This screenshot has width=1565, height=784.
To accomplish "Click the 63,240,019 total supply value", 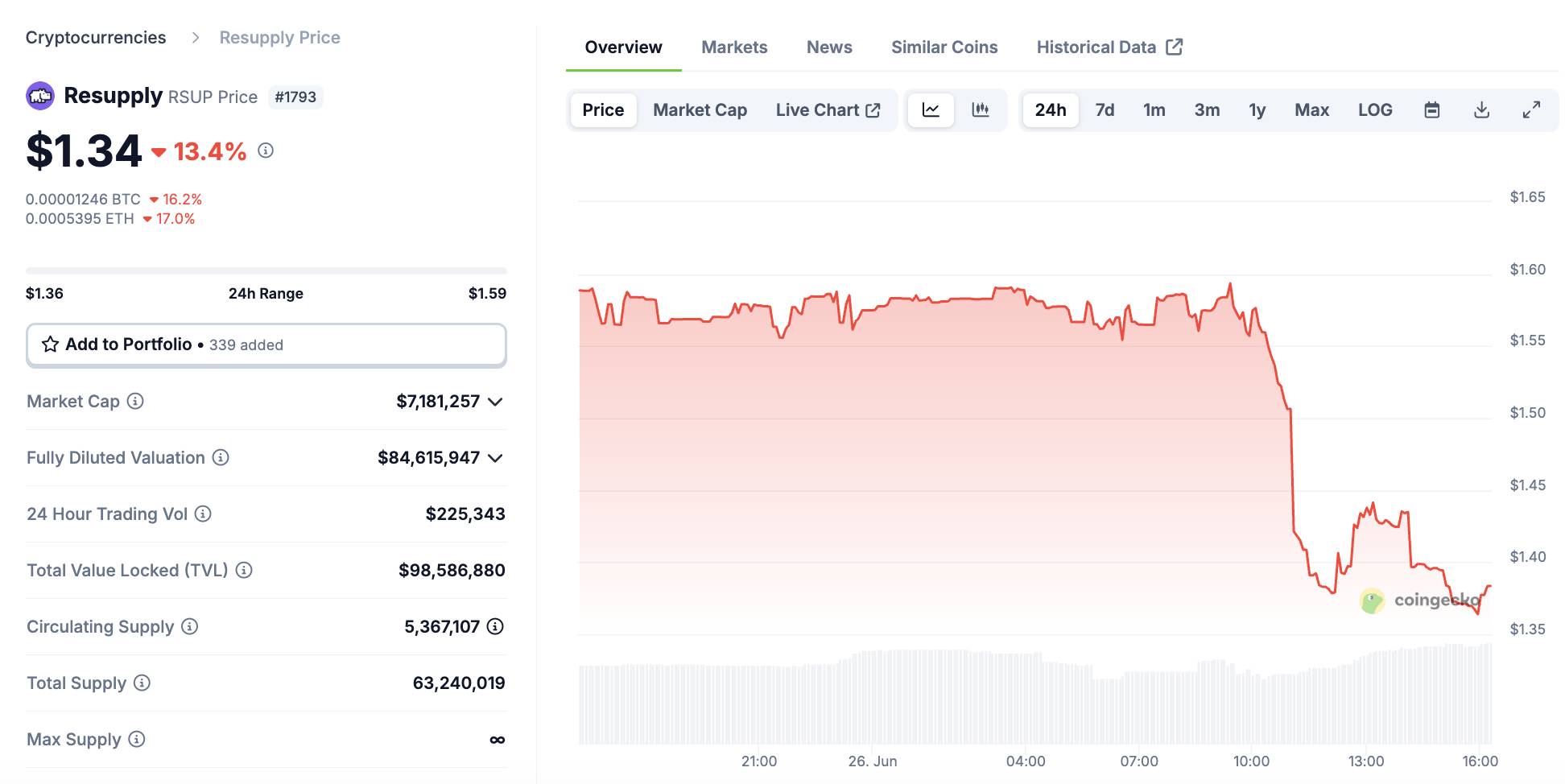I will 459,683.
